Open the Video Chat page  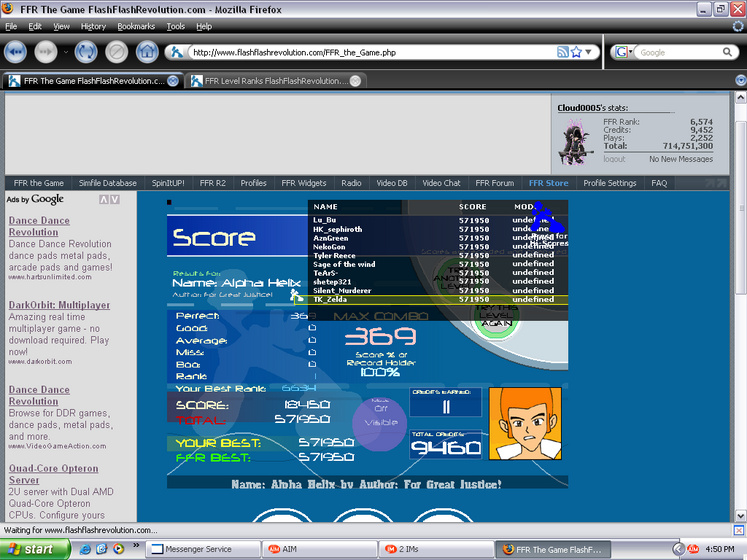tap(441, 183)
